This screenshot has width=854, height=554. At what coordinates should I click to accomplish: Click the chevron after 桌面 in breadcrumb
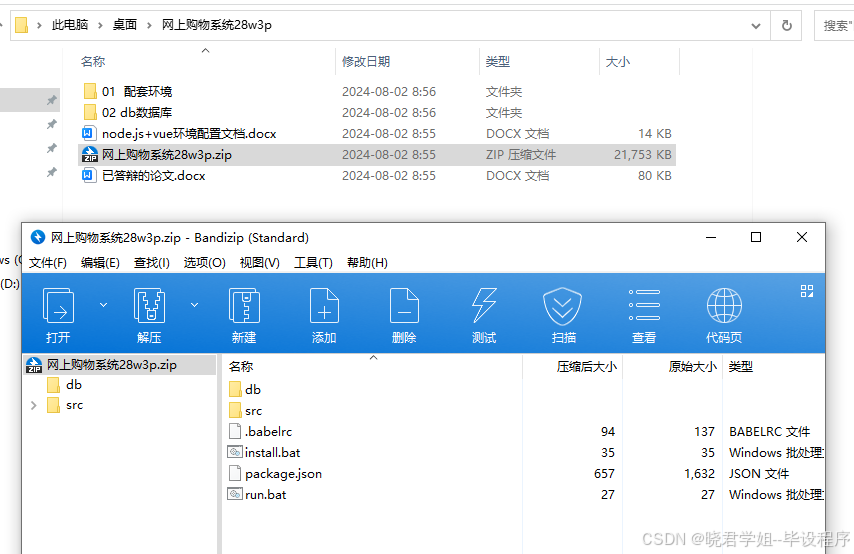pos(149,25)
